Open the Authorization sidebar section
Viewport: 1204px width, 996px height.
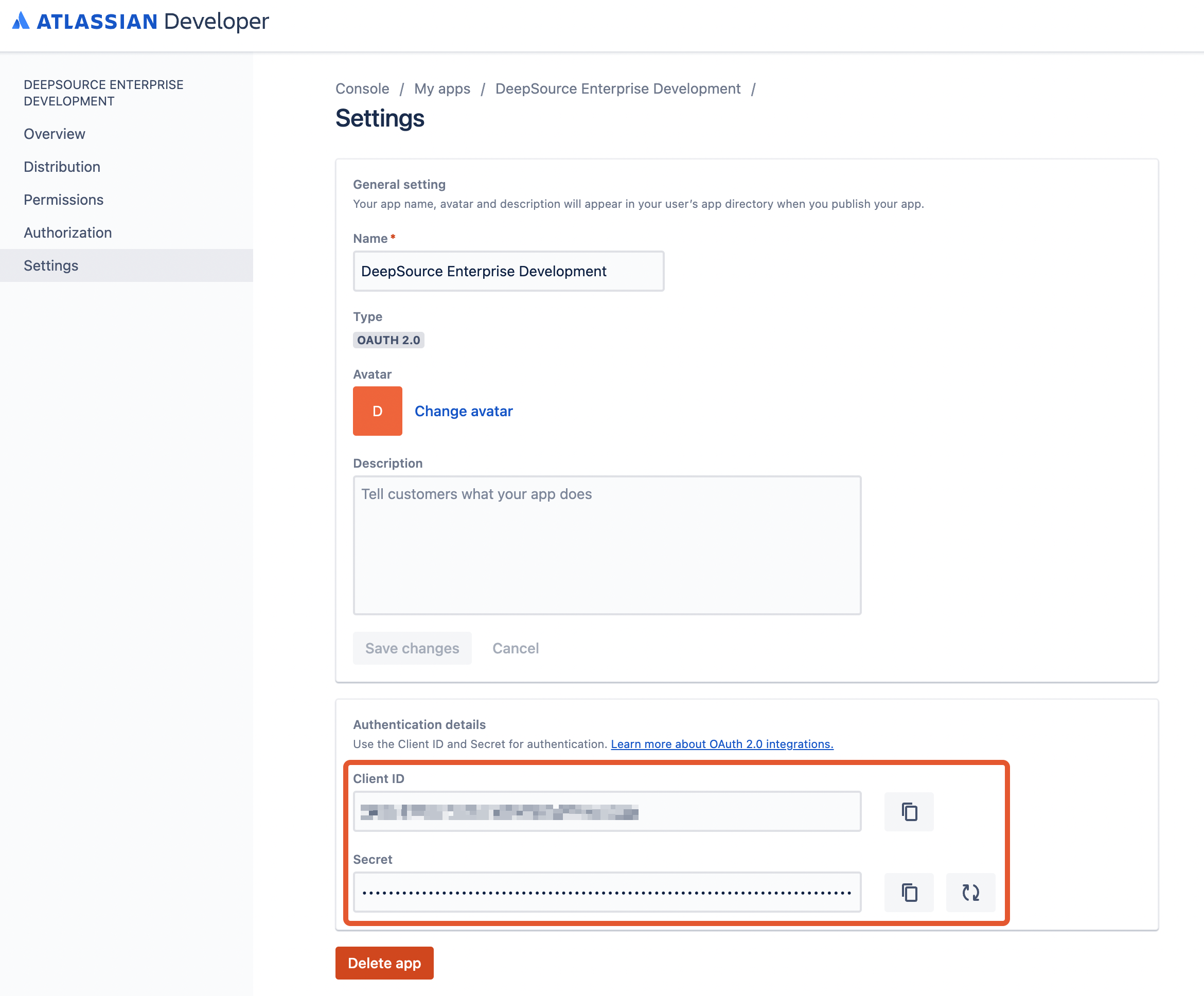pos(67,232)
